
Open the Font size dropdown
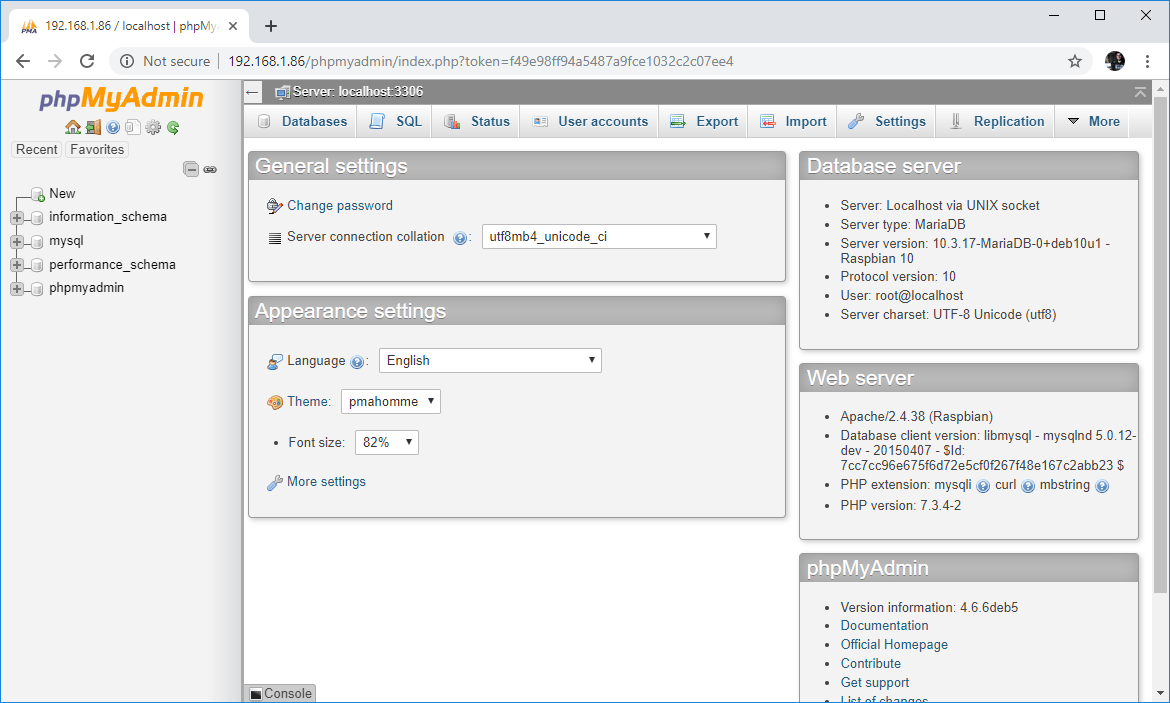[x=386, y=441]
